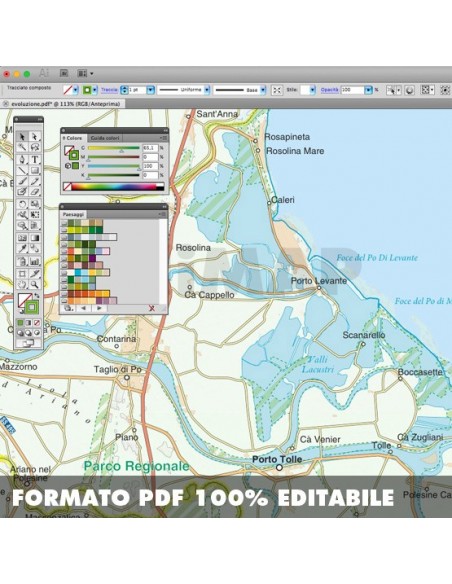The width and height of the screenshot is (452, 584).
Task: Open the Paesaggi tab
Action: 73,215
